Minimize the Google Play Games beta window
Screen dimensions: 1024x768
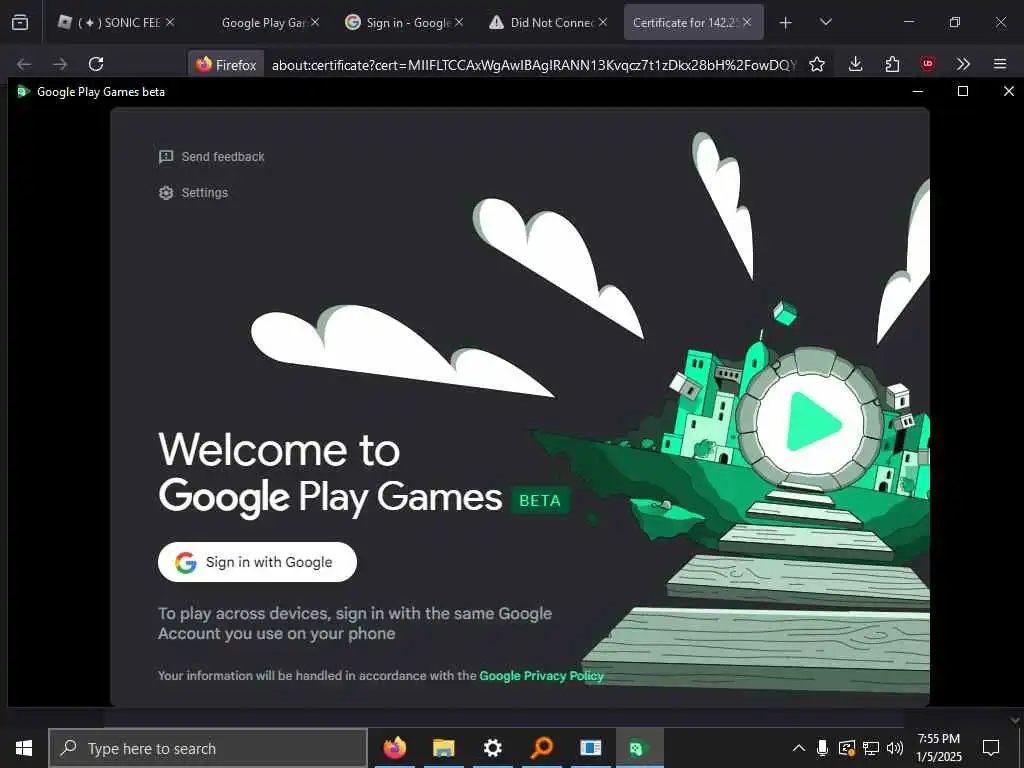click(x=918, y=91)
